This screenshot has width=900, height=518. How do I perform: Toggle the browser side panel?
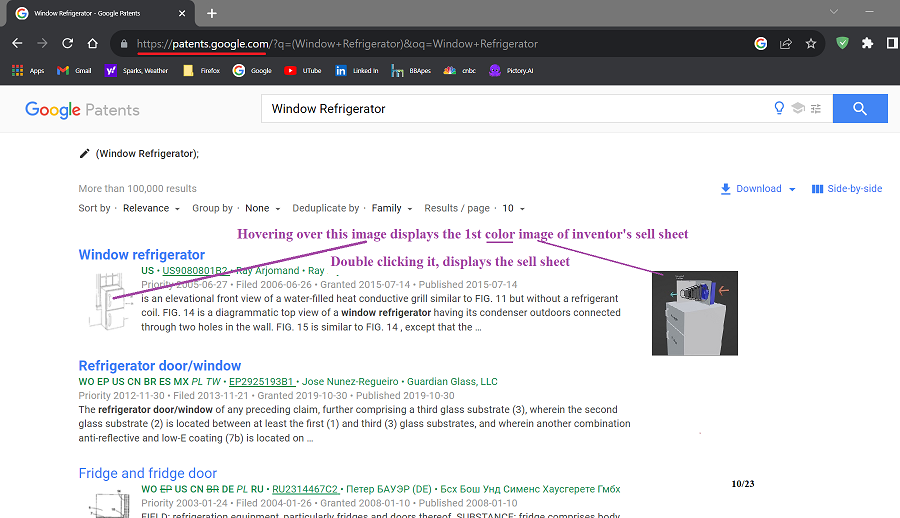(893, 43)
